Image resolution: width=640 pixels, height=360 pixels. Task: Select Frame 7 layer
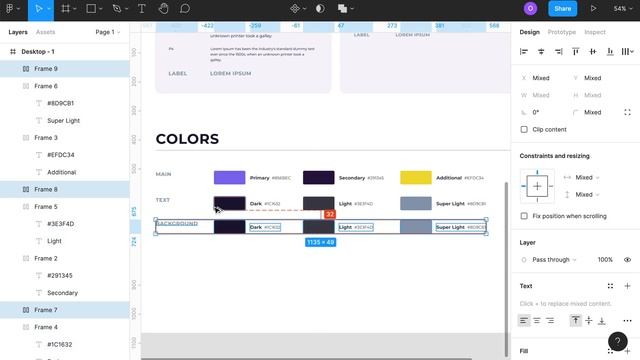coord(64,310)
